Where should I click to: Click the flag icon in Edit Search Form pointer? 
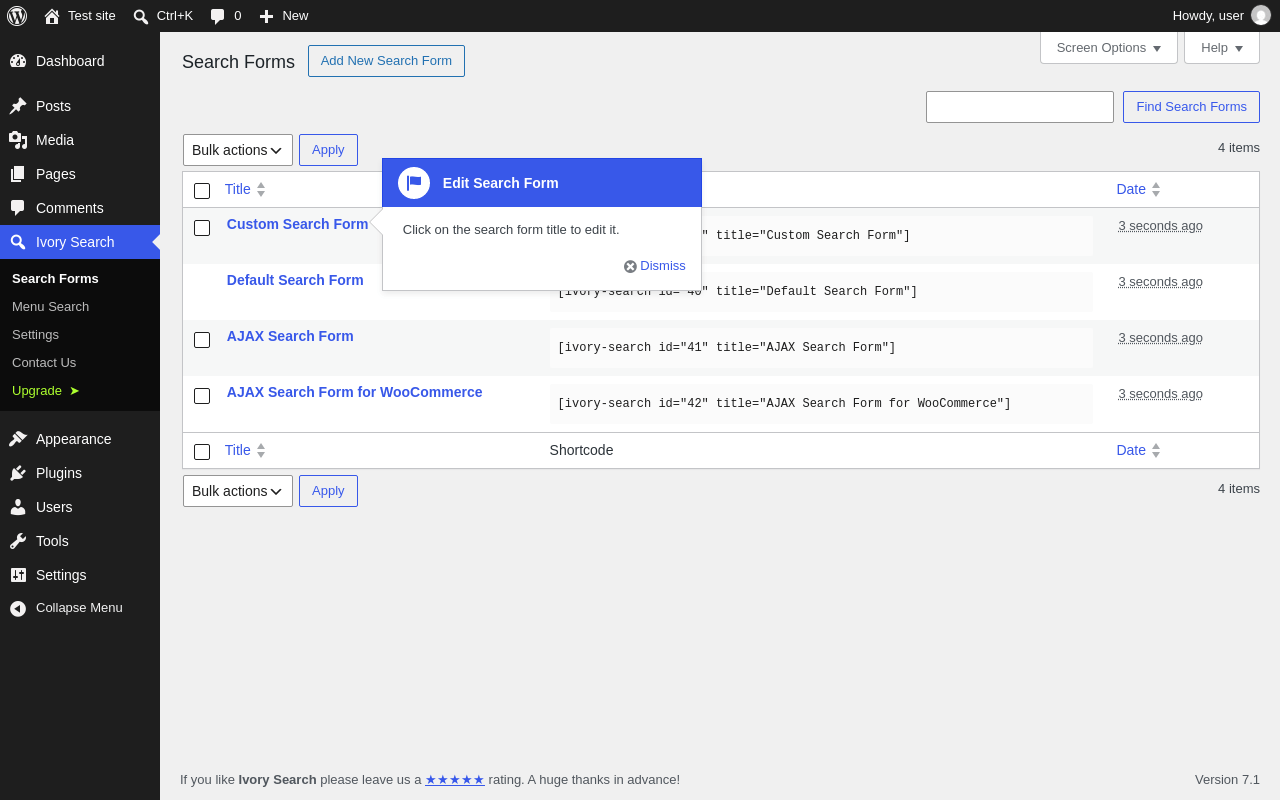[414, 183]
